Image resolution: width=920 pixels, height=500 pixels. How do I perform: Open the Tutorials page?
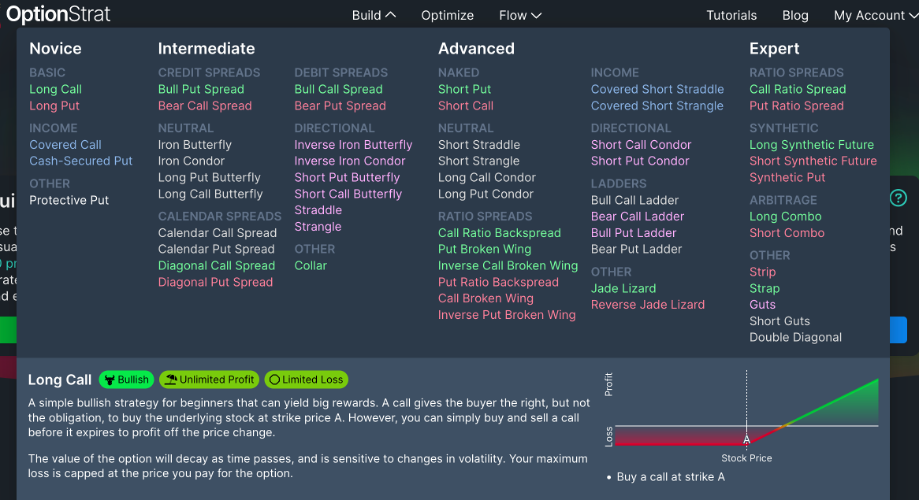click(731, 15)
